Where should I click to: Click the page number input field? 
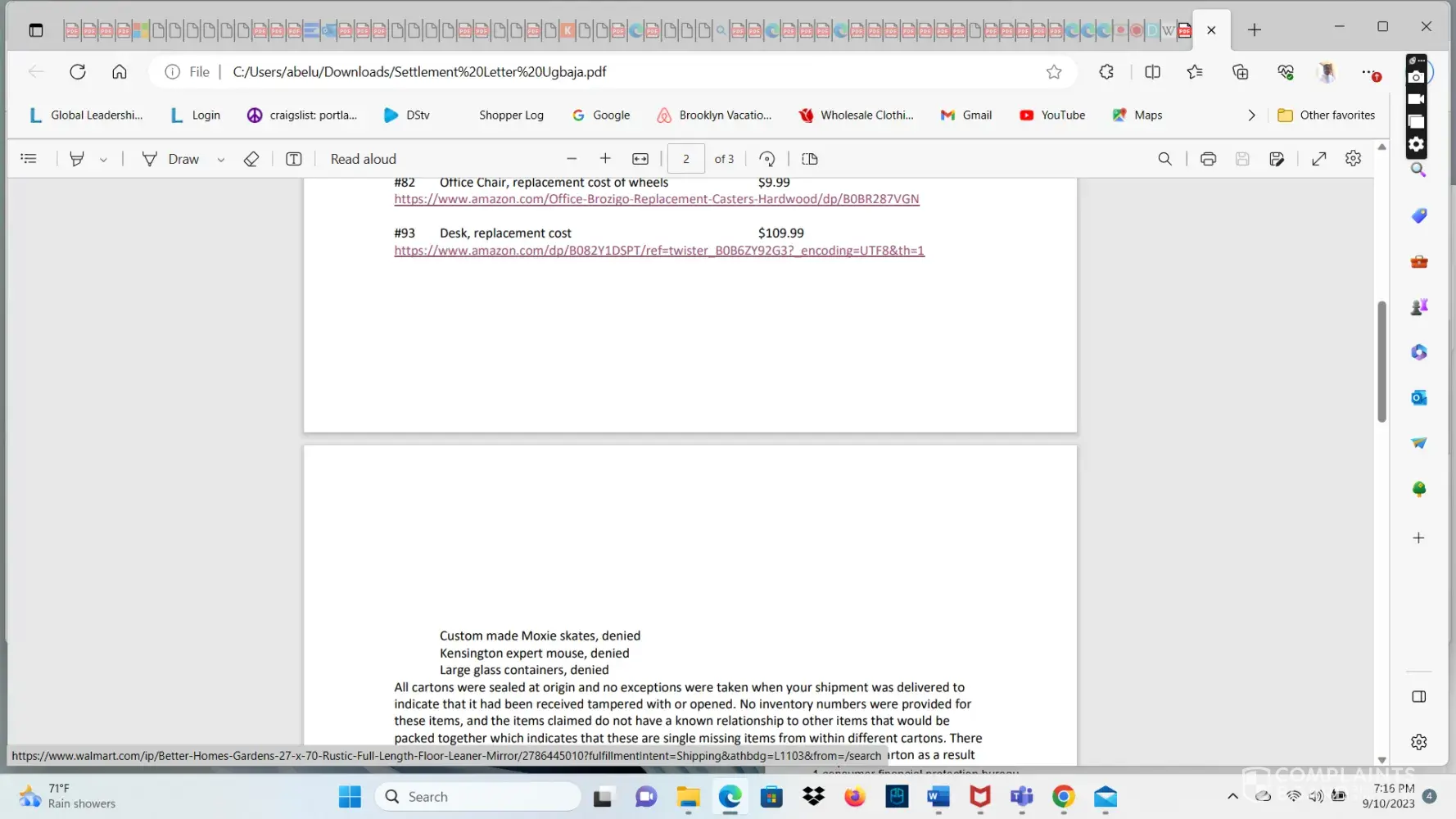(x=686, y=159)
